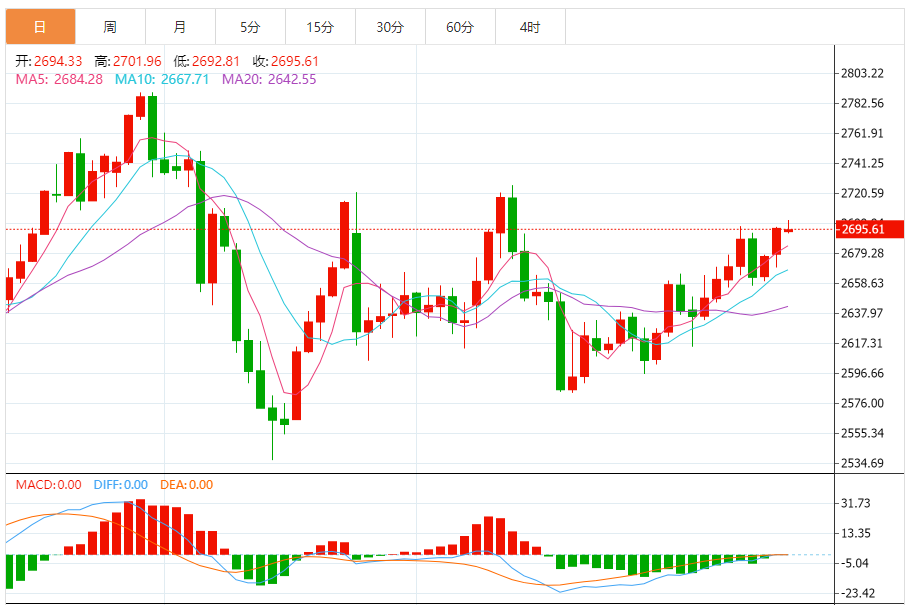
Task: Click the 2761.91 price axis label
Action: (862, 134)
